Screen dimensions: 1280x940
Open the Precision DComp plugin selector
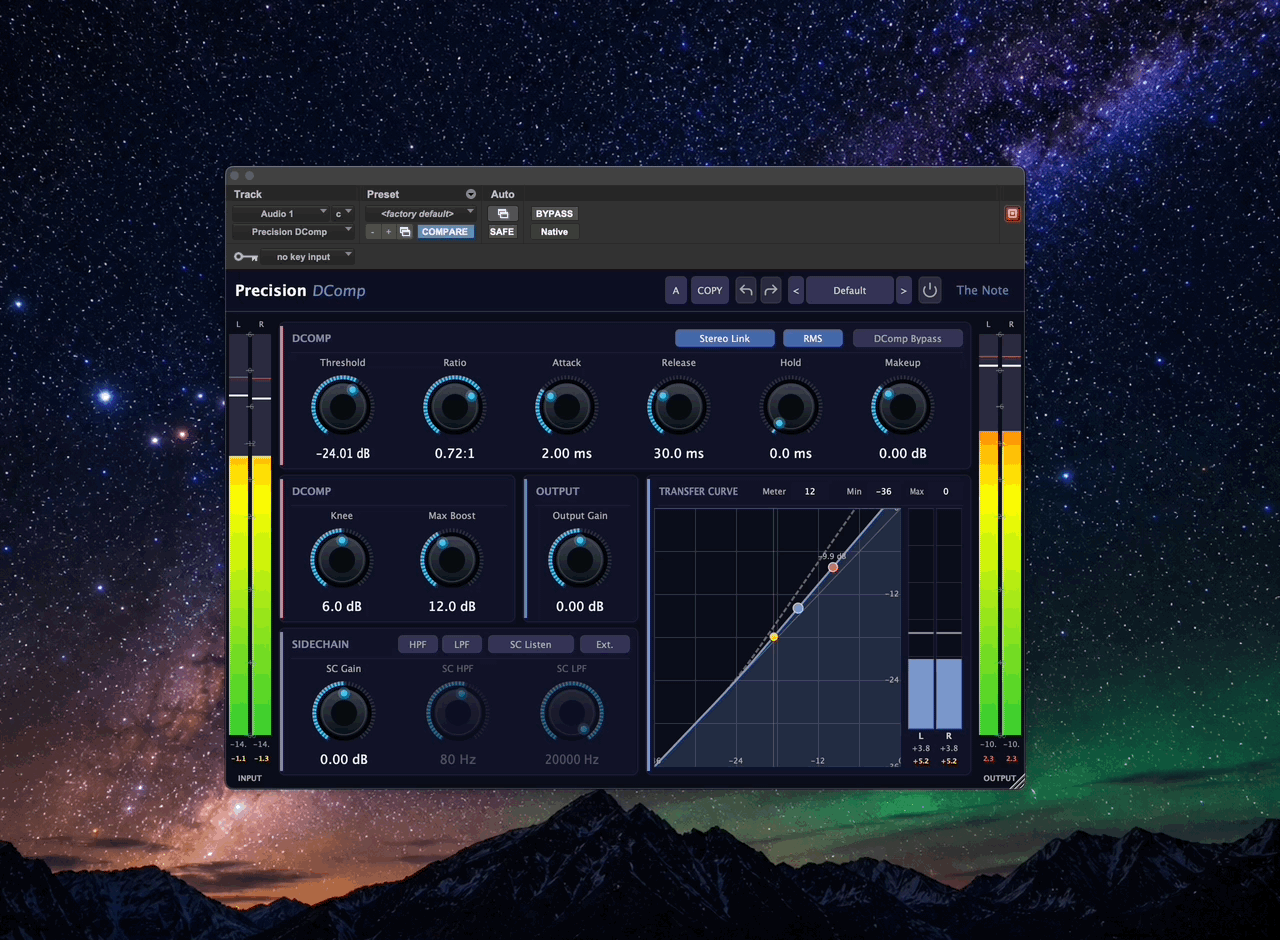pos(293,232)
